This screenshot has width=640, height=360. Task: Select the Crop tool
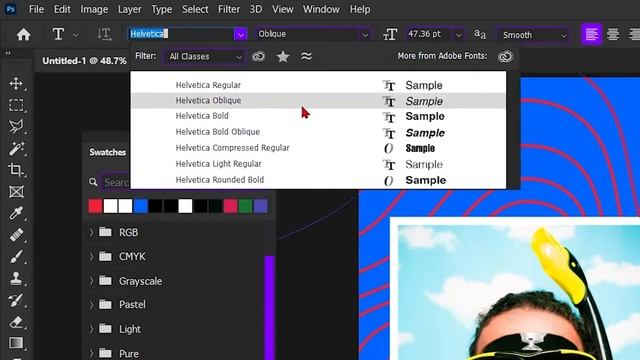pos(16,170)
